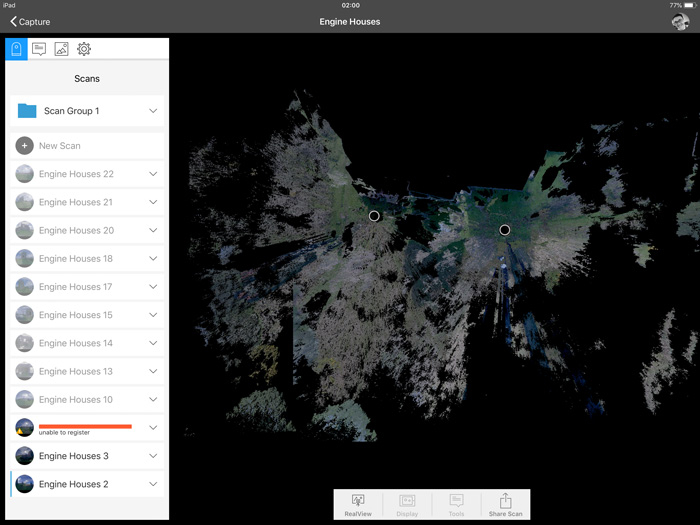Tap the Share Scan icon

tap(505, 505)
